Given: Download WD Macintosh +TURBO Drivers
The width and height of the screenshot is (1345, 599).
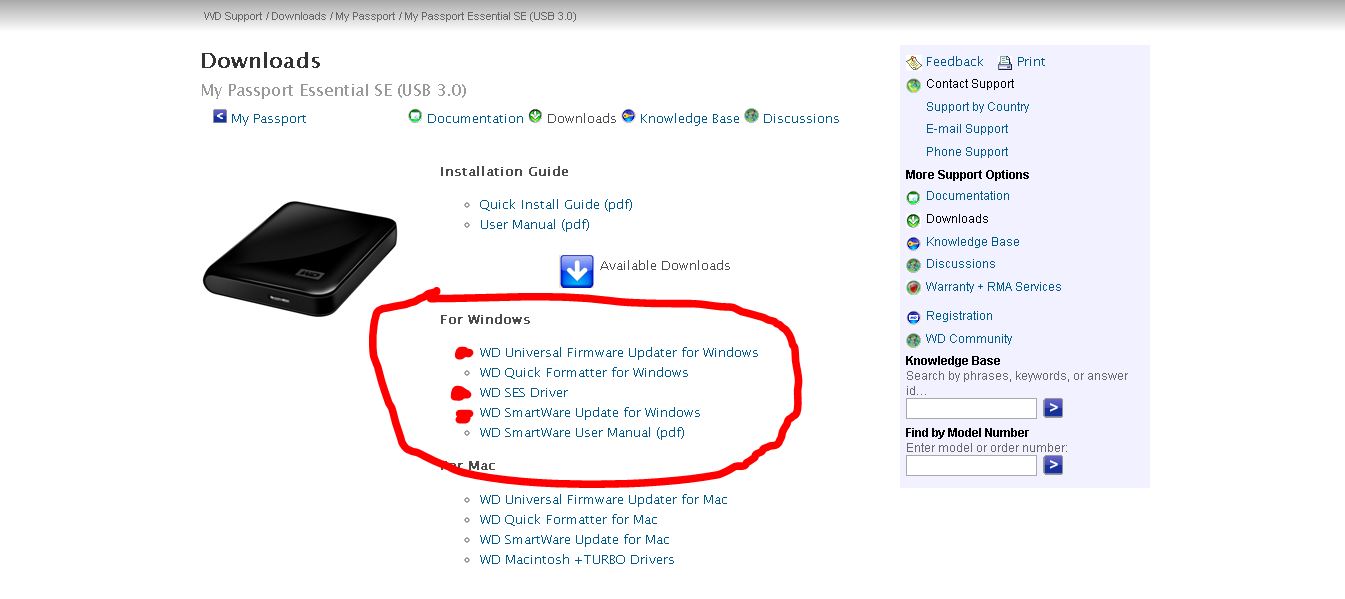Looking at the screenshot, I should coord(577,559).
